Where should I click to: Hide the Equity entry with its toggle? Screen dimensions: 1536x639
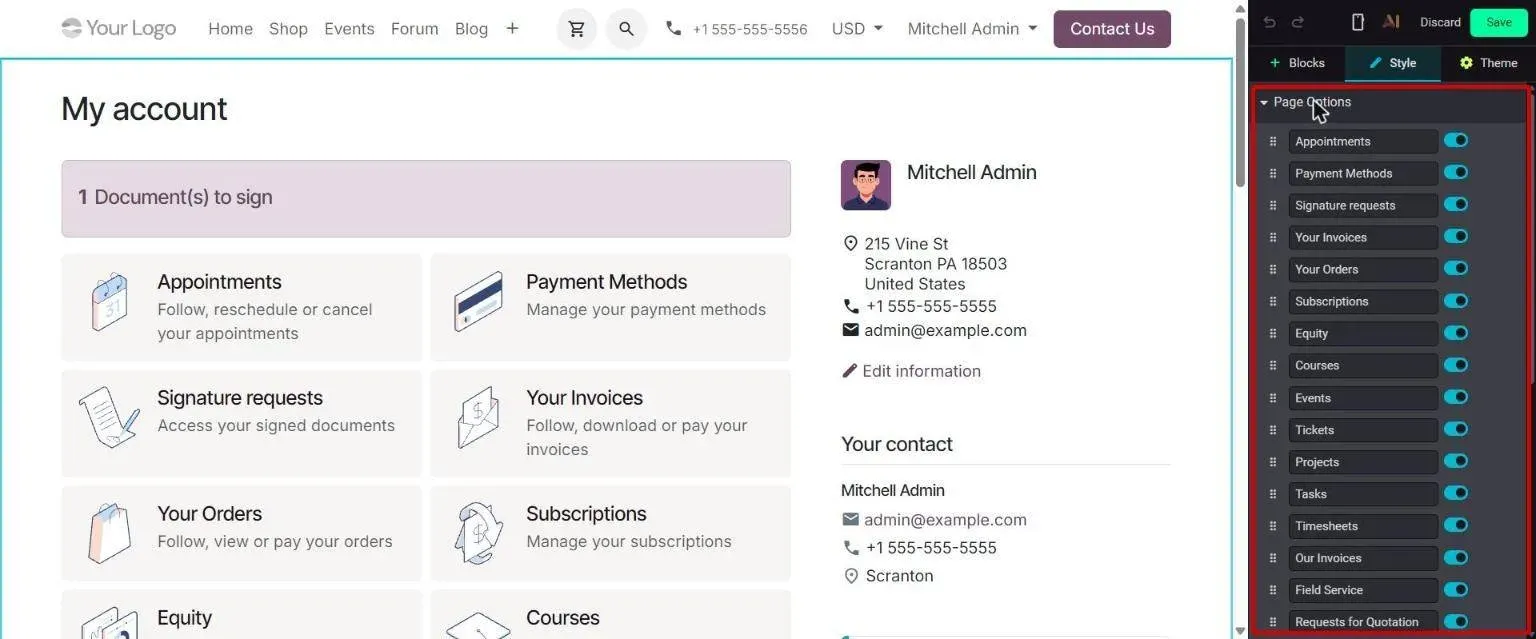pyautogui.click(x=1456, y=332)
